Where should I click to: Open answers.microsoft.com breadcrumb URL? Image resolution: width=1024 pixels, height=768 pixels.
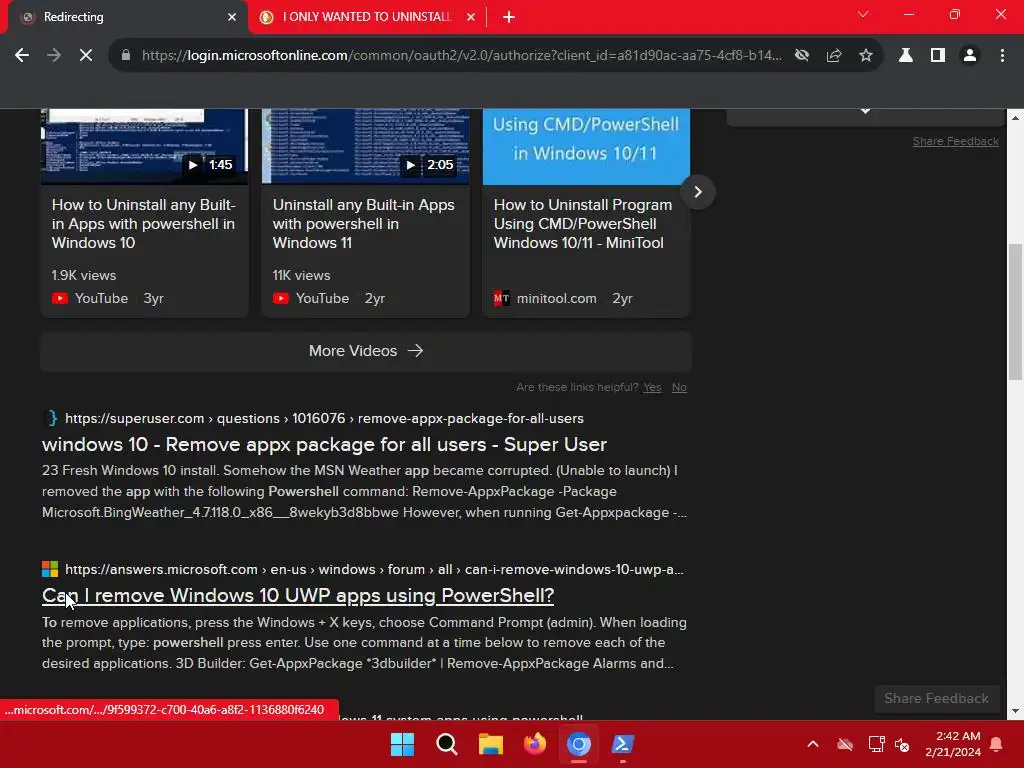pyautogui.click(x=374, y=569)
